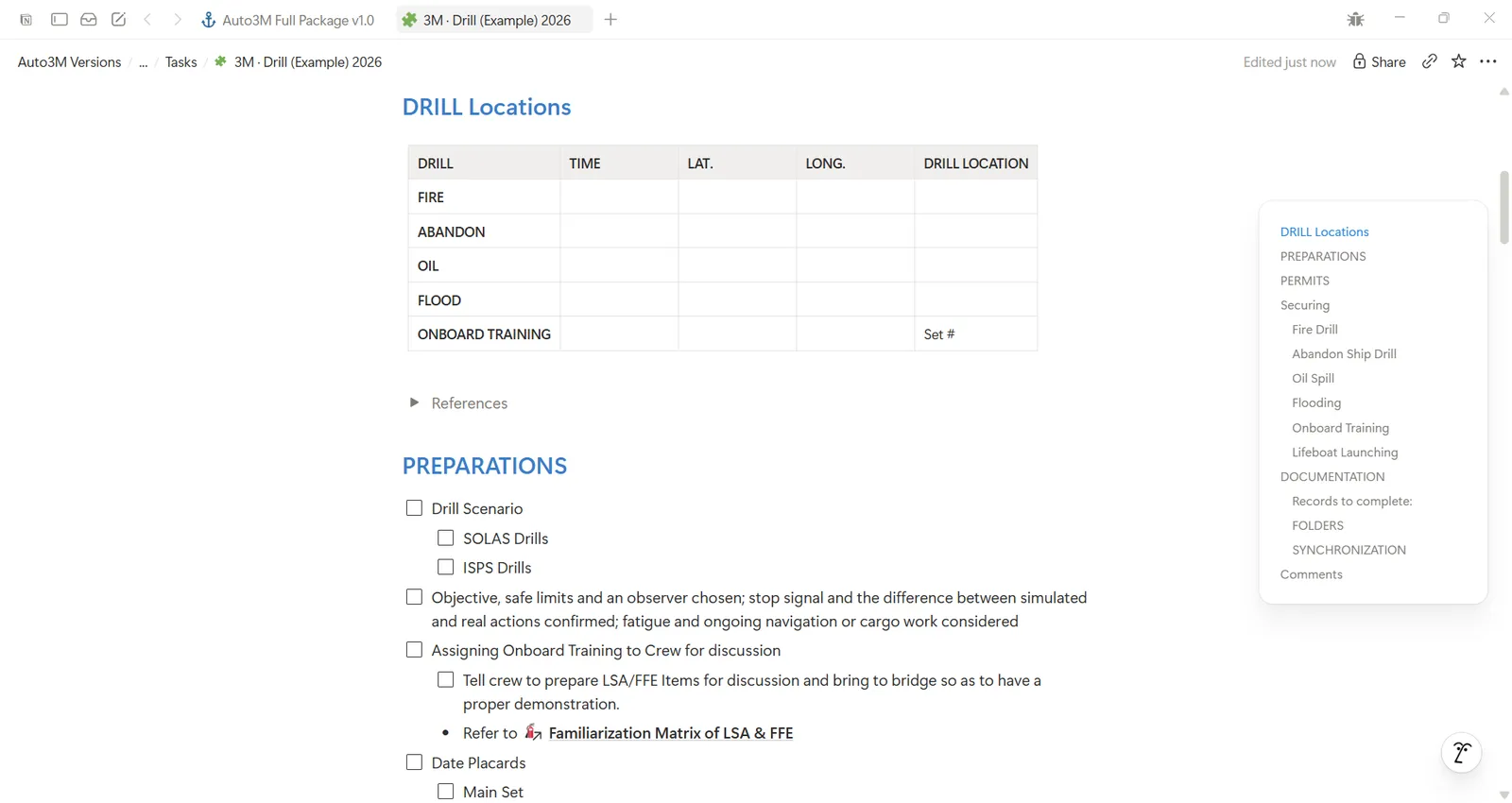Go to the Tasks breadcrumb

click(x=181, y=62)
